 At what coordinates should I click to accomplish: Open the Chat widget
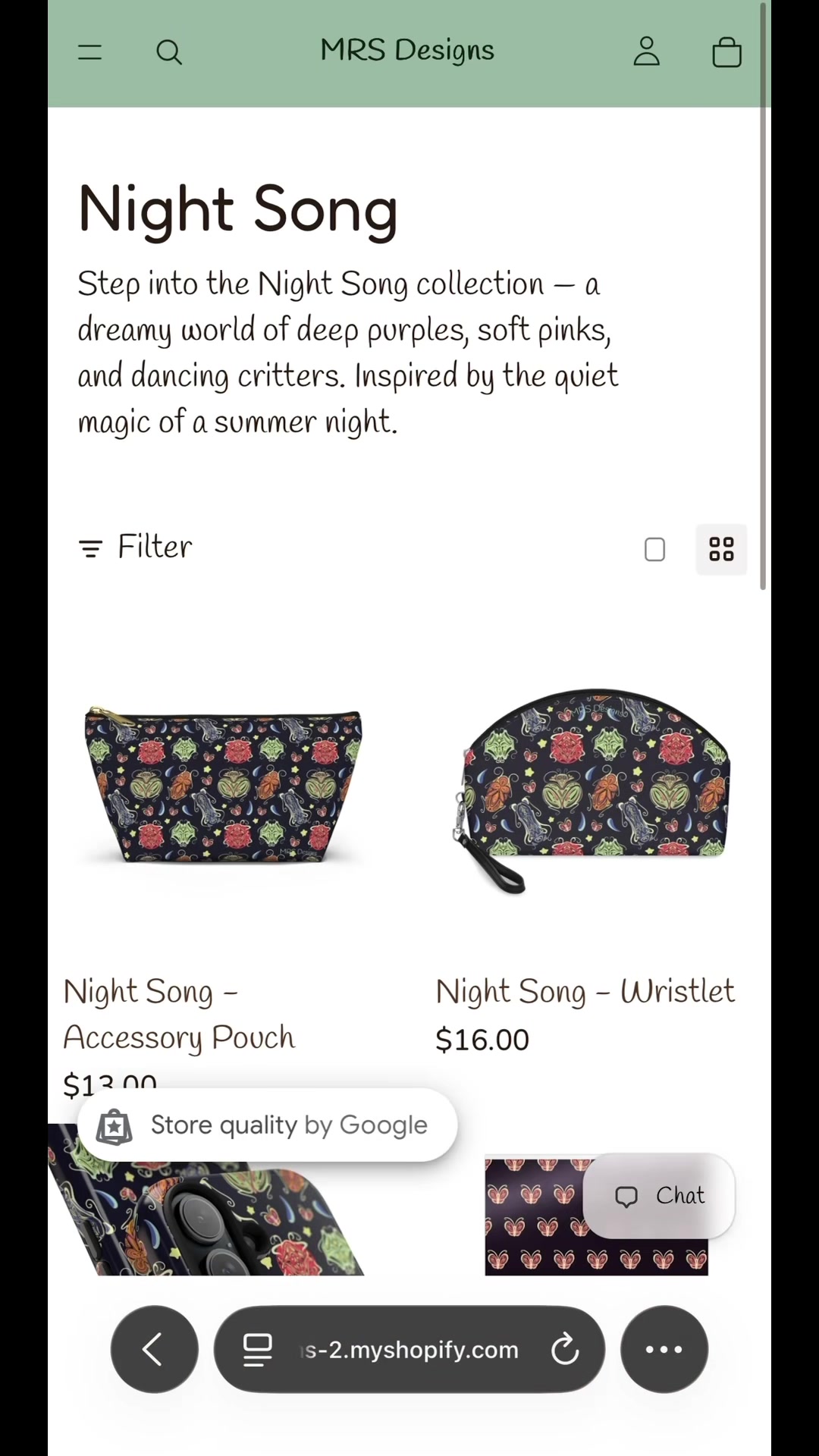coord(658,1196)
